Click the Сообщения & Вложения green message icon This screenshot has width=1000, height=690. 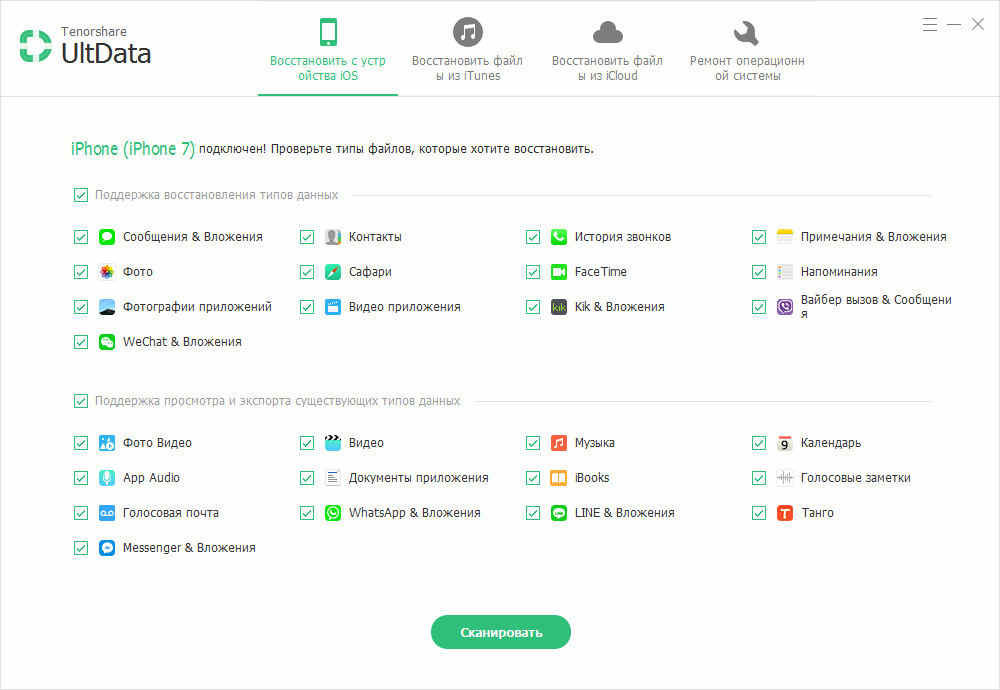[x=107, y=237]
